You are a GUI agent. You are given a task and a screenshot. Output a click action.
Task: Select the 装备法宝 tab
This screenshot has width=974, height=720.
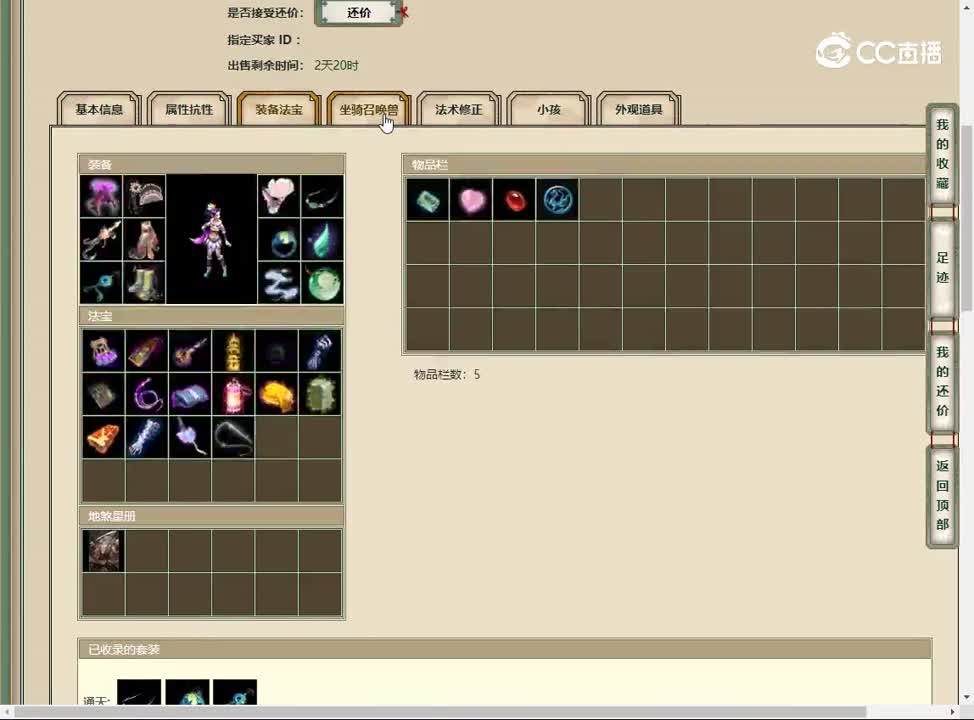click(x=279, y=109)
